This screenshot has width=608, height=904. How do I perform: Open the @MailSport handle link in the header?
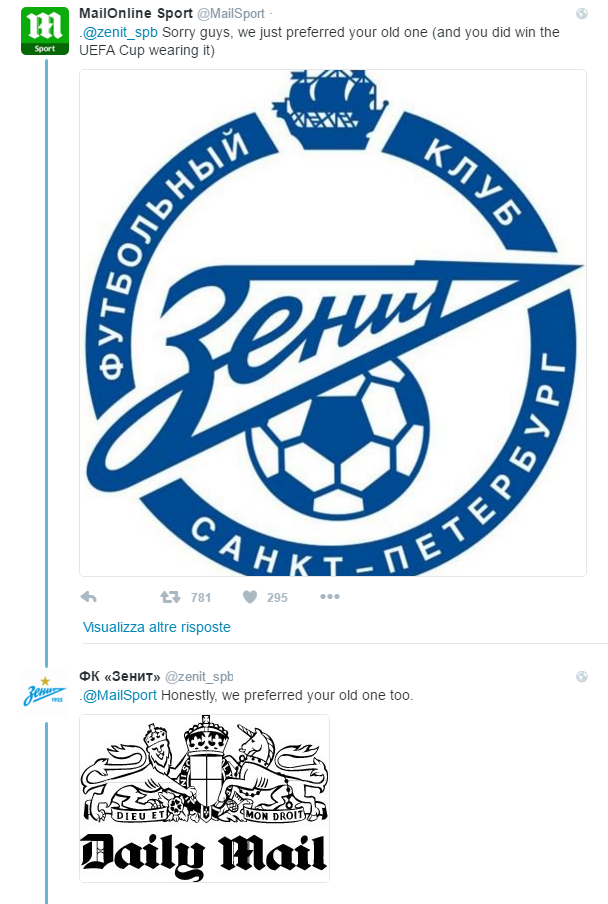point(231,13)
